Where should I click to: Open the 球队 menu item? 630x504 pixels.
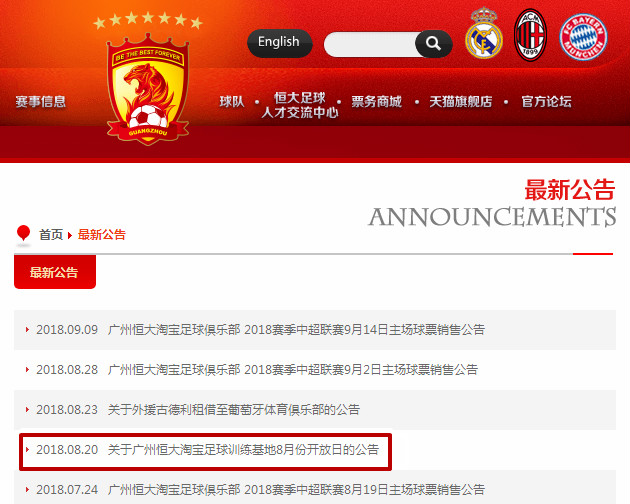[232, 102]
